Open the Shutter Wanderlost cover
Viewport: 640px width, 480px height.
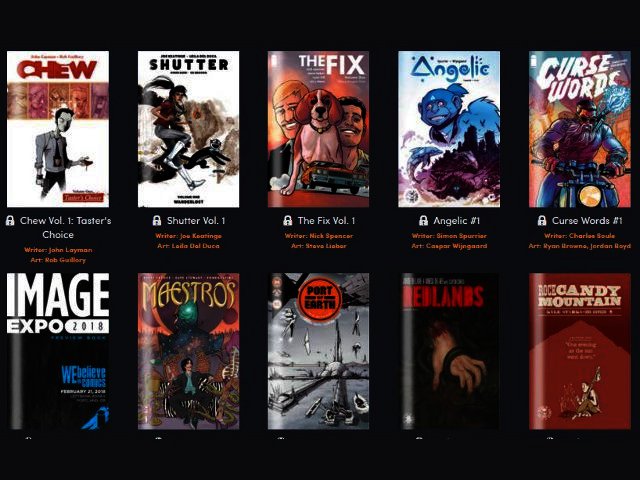tap(189, 129)
